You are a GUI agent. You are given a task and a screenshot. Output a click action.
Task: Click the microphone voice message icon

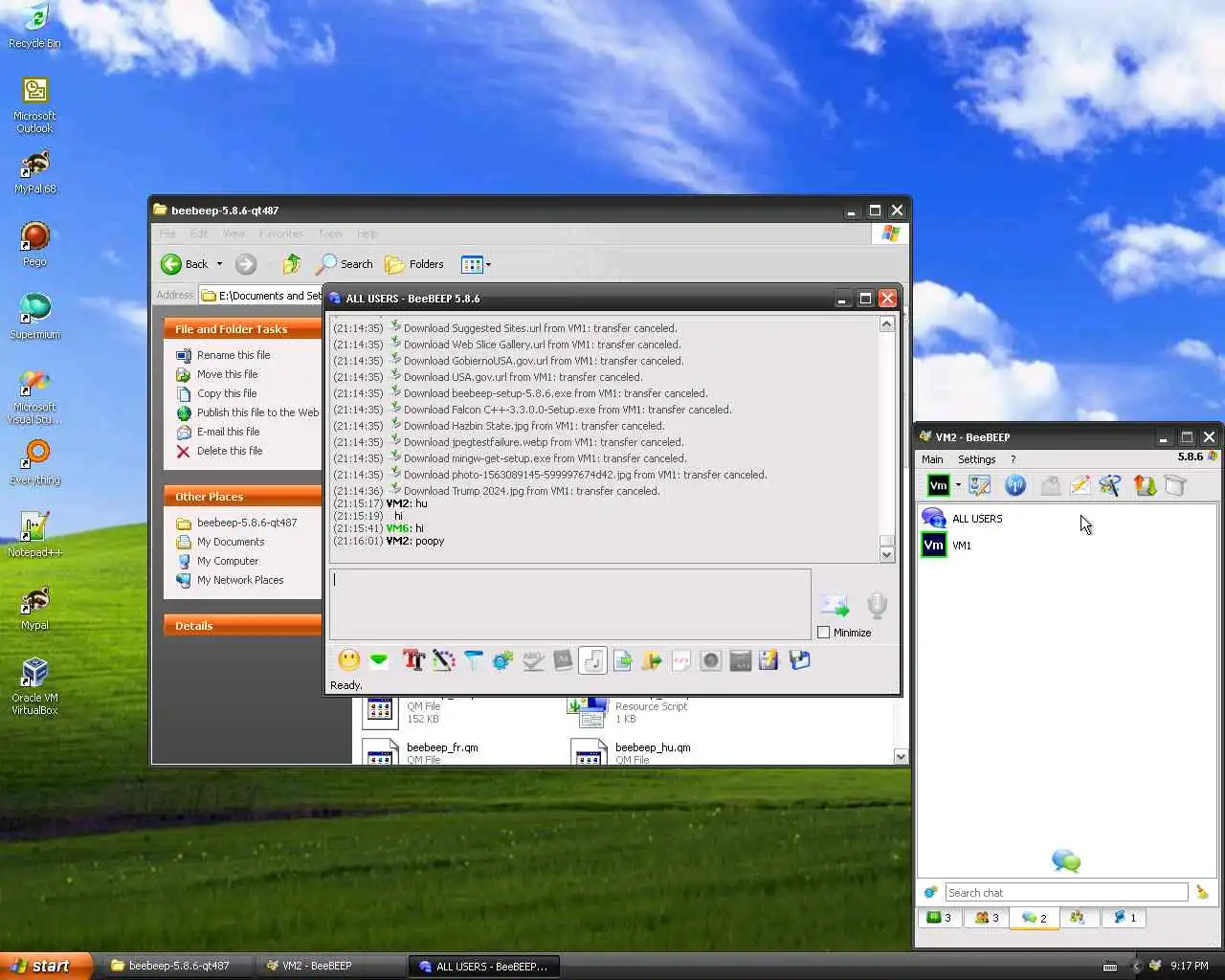(x=877, y=605)
